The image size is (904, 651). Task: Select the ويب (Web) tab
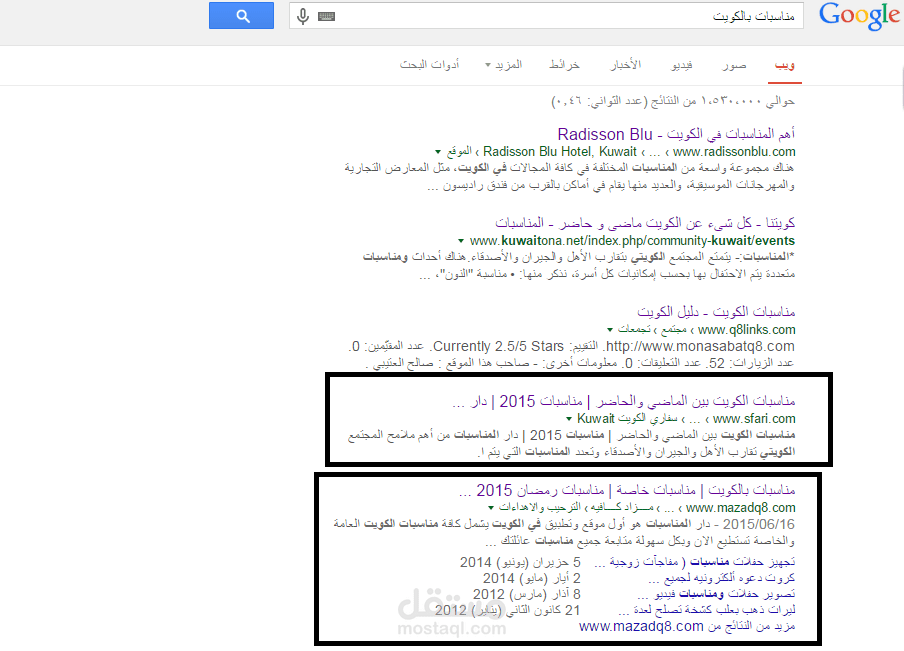(785, 65)
